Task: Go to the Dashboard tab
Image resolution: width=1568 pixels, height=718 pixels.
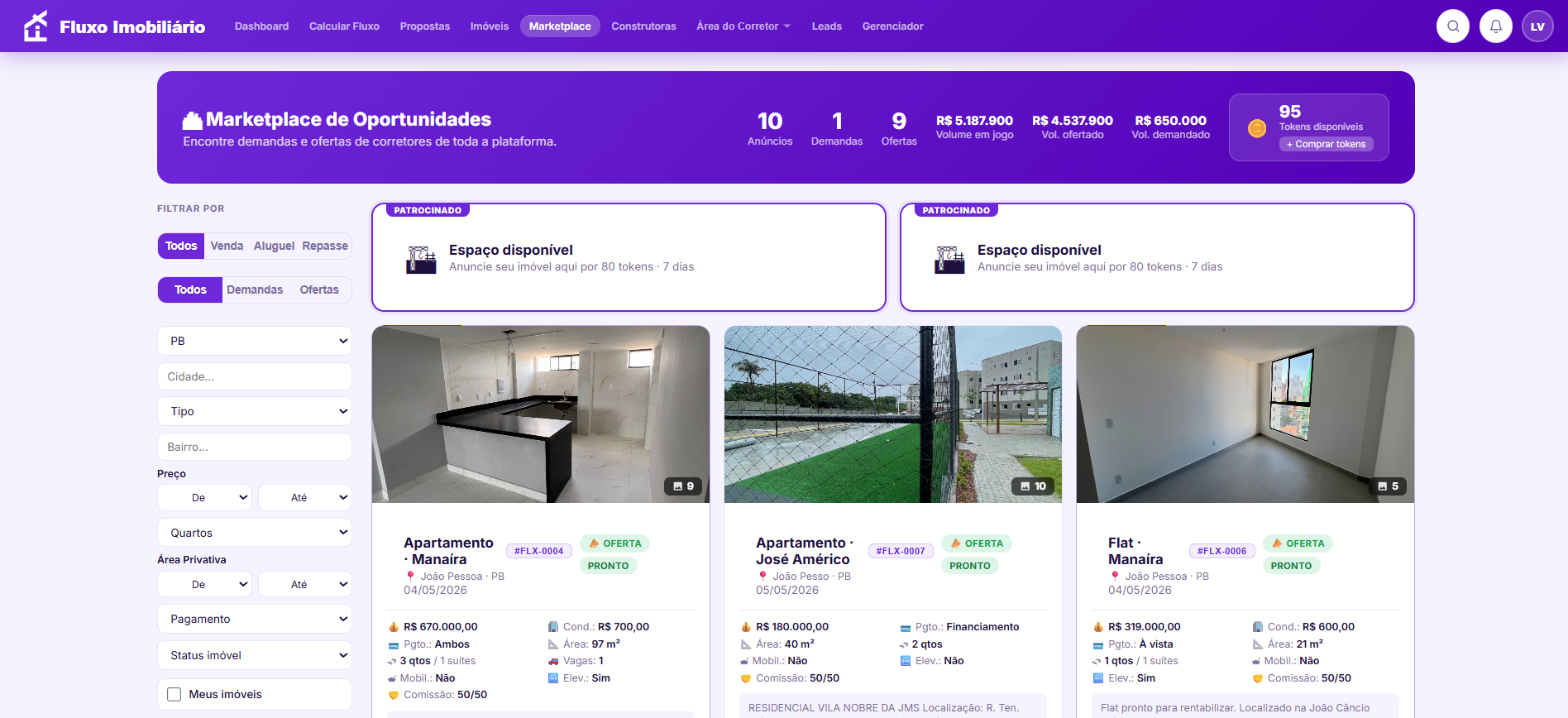Action: coord(261,26)
